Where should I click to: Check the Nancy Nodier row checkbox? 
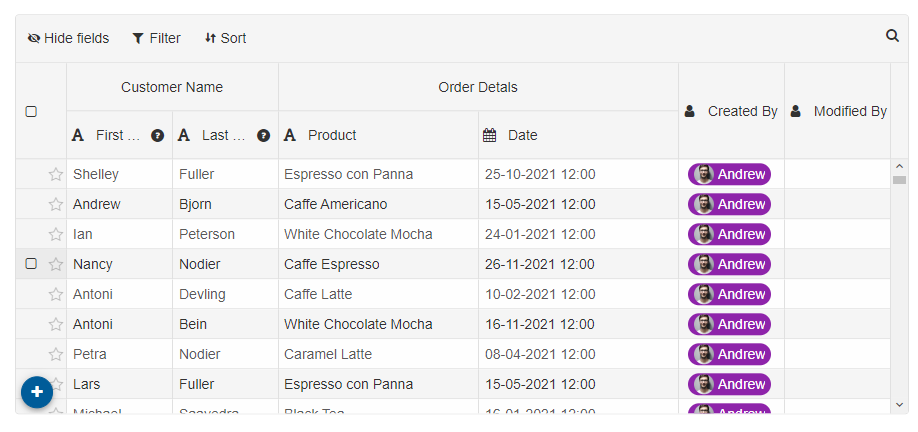pyautogui.click(x=31, y=264)
